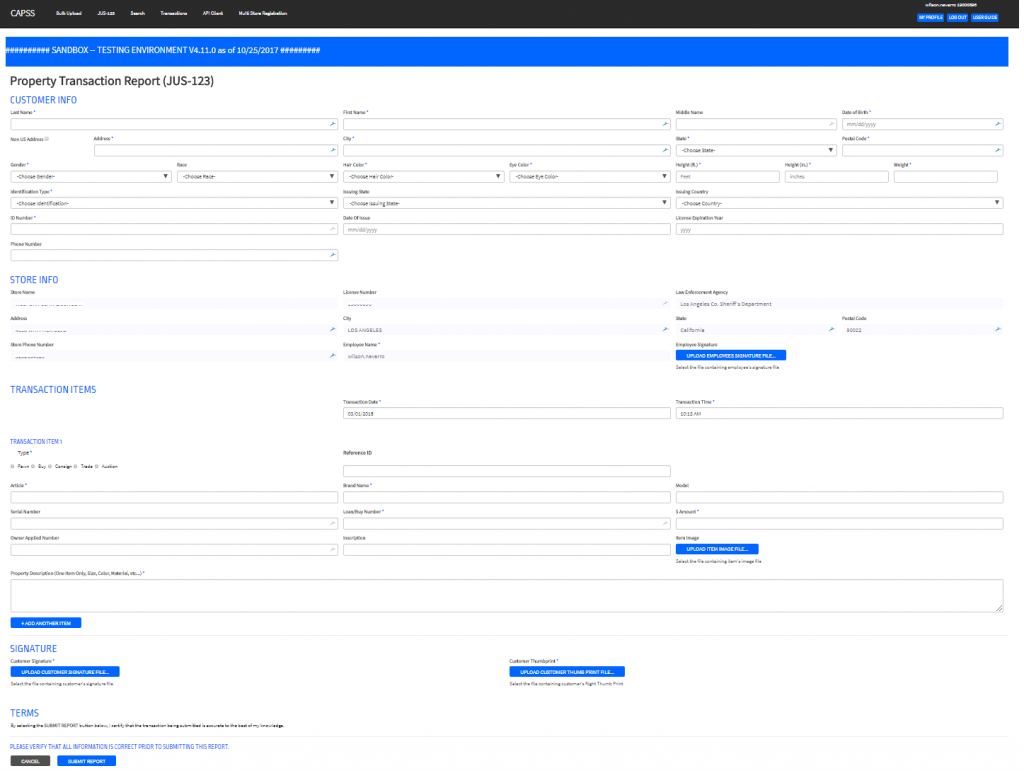Viewport: 1024px width, 771px height.
Task: Click the Property Description text area
Action: point(506,595)
